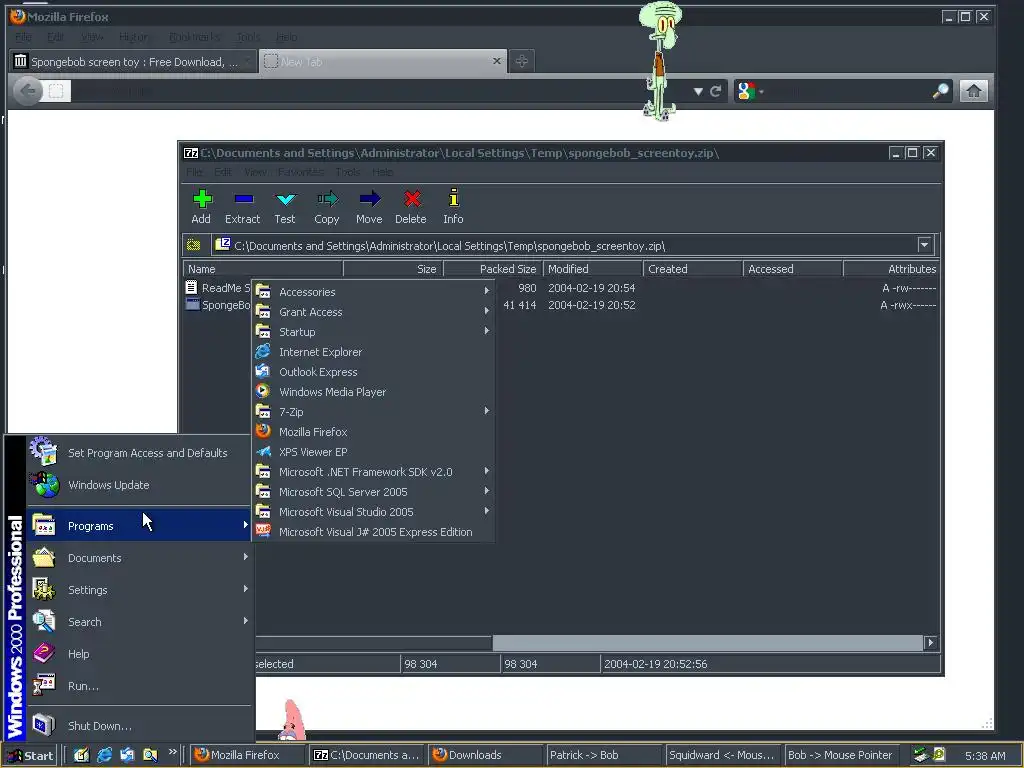The height and width of the screenshot is (768, 1024).
Task: Reload the page in Firefox
Action: point(716,91)
